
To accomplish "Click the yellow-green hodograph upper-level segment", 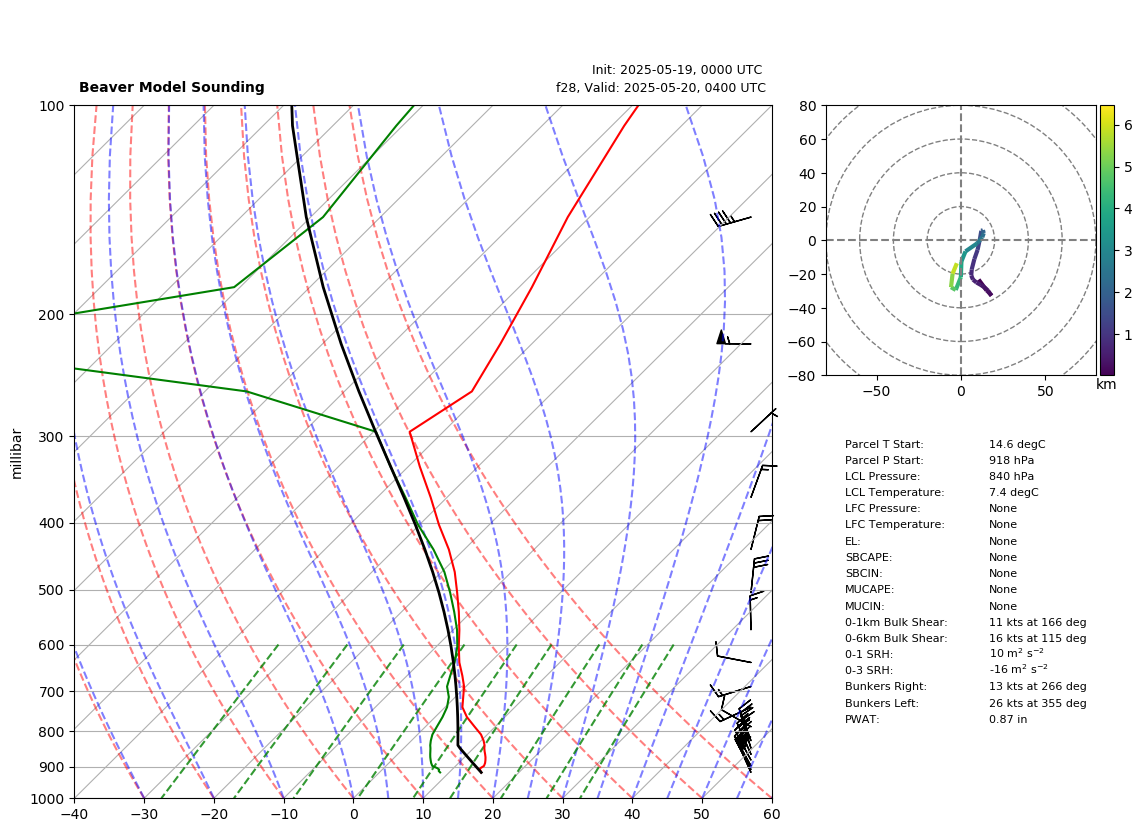I will point(953,277).
